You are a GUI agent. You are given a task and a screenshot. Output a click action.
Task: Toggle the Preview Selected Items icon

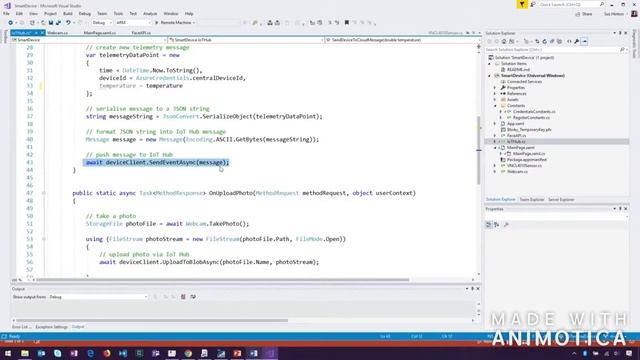(584, 41)
